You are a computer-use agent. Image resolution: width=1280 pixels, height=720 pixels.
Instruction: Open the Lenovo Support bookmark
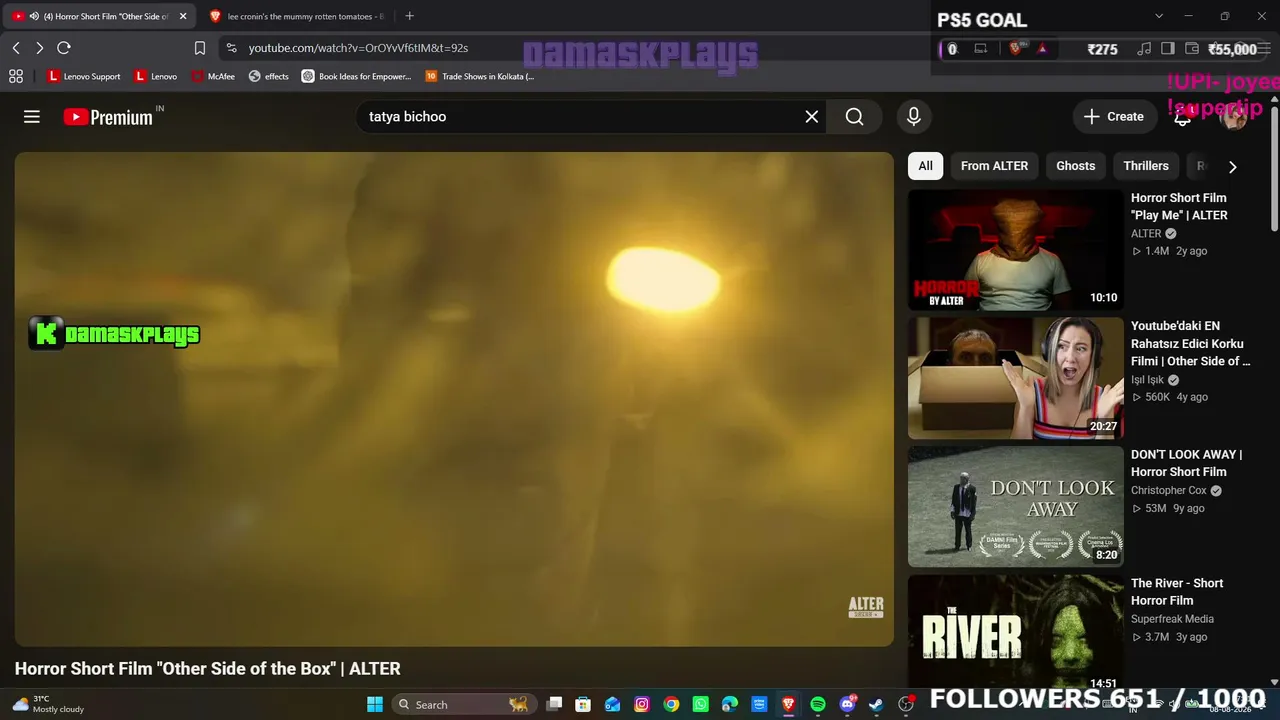[x=84, y=76]
